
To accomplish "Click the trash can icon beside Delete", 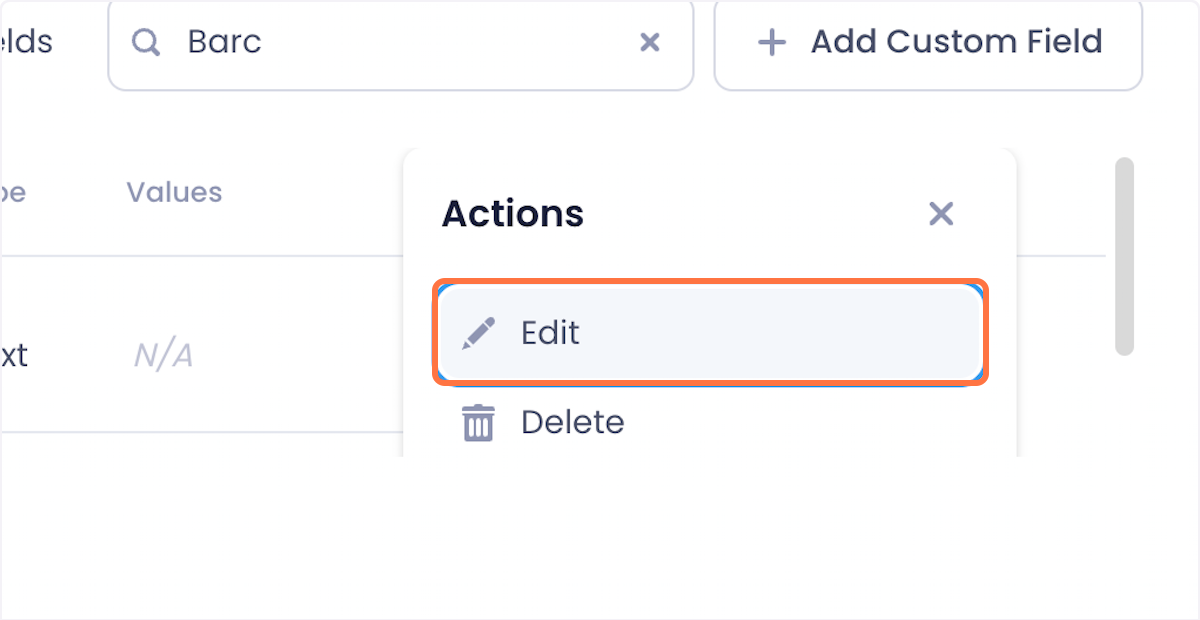I will coord(478,422).
